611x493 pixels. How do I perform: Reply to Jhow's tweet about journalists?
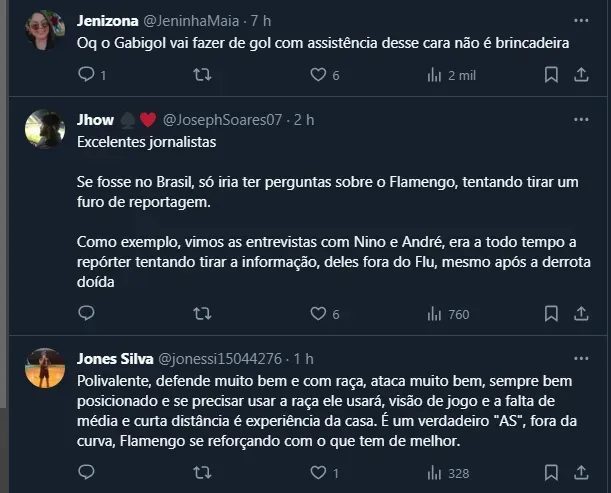pyautogui.click(x=85, y=314)
